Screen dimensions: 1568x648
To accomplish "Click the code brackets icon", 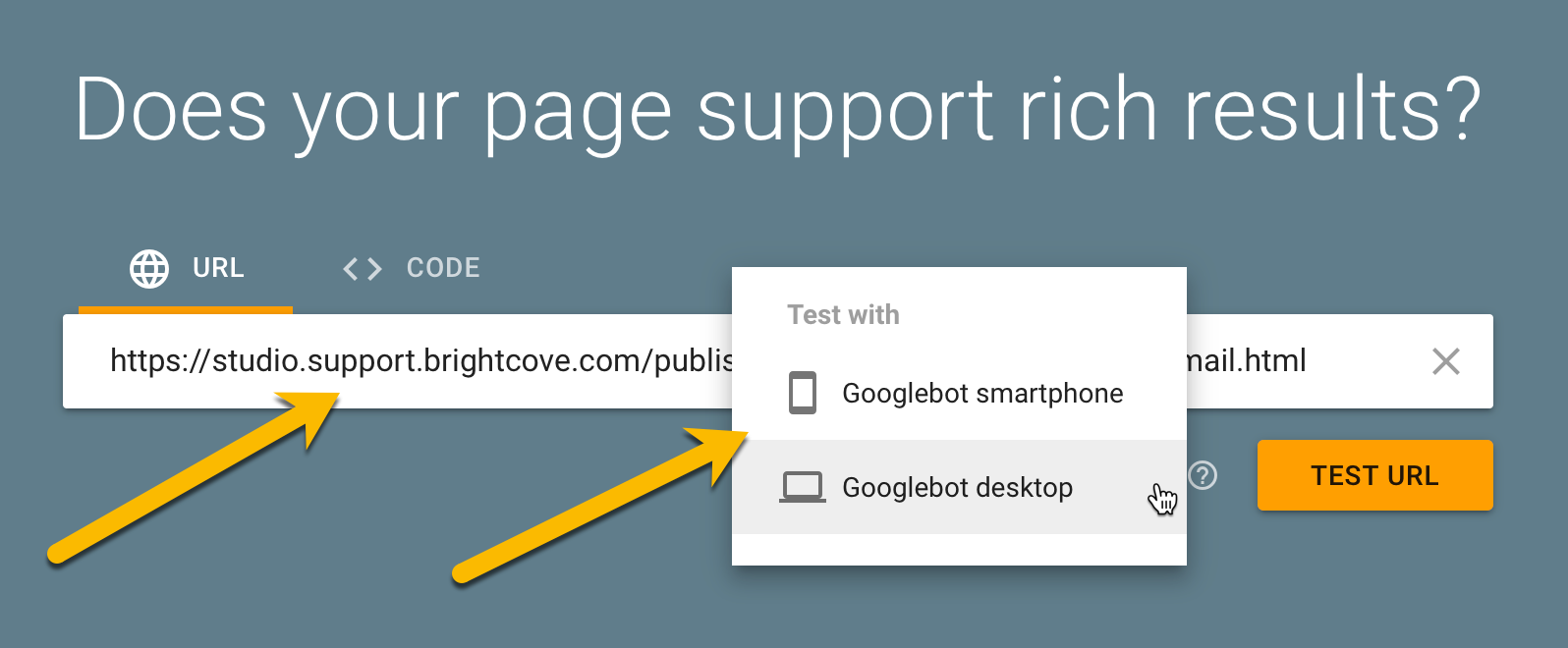I will click(362, 269).
